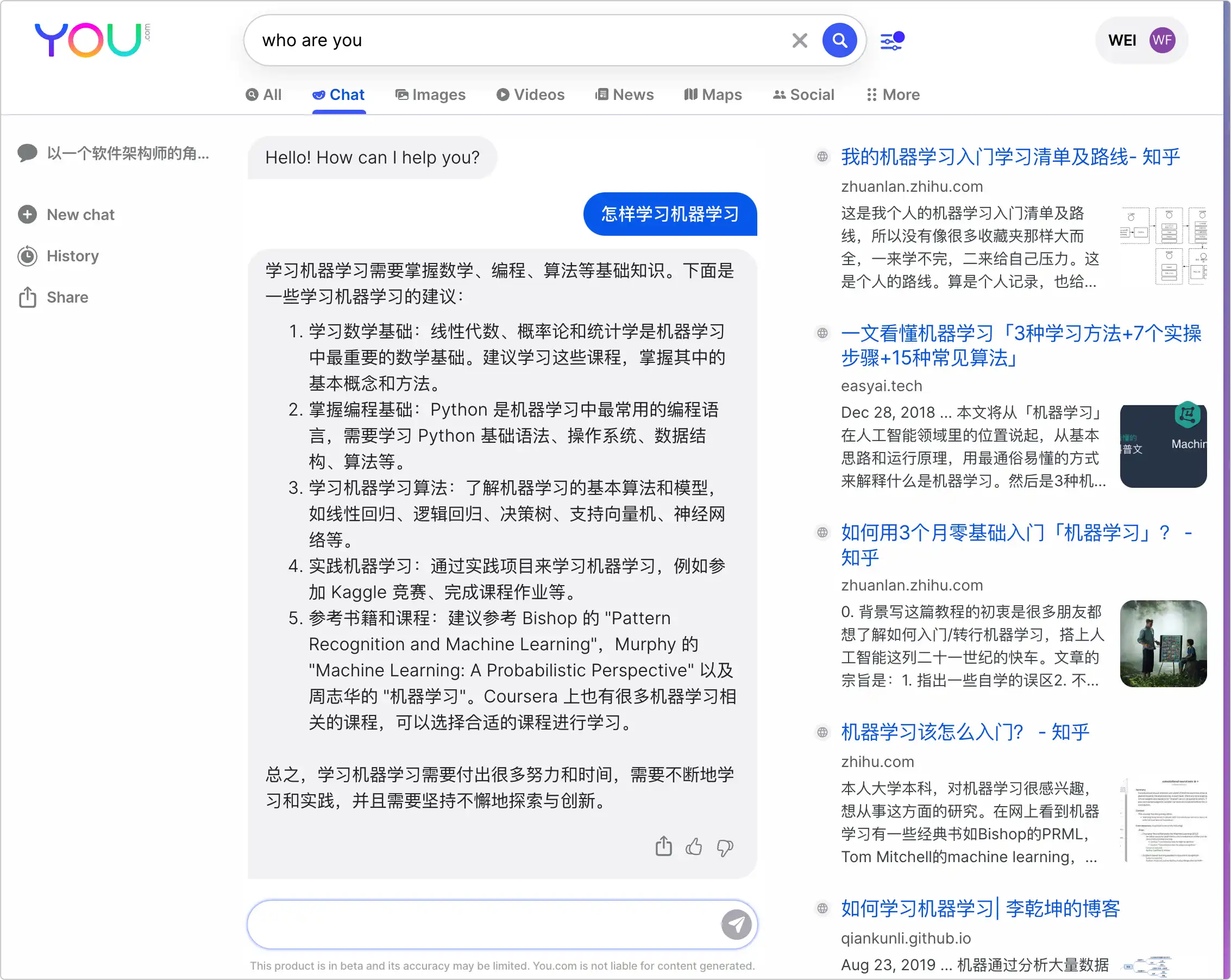Viewport: 1231px width, 980px height.
Task: Click the send message paper plane icon
Action: point(736,924)
